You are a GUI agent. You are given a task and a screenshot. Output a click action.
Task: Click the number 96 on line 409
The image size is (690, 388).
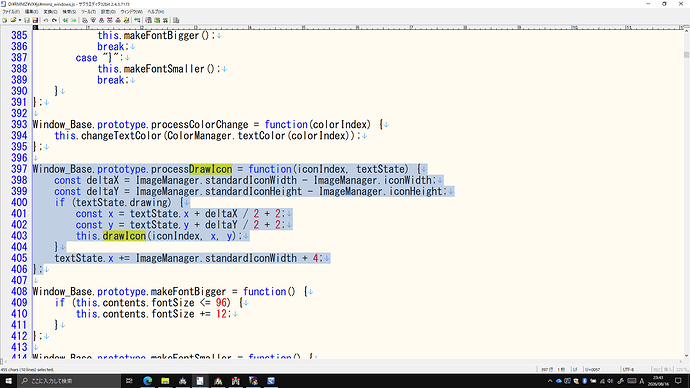[221, 303]
